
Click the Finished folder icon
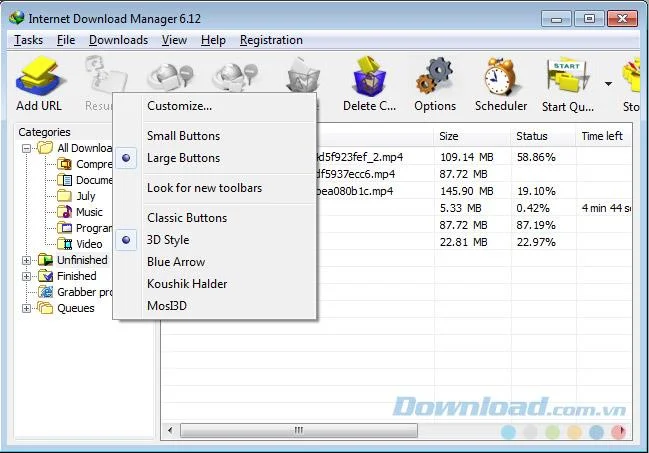point(46,276)
